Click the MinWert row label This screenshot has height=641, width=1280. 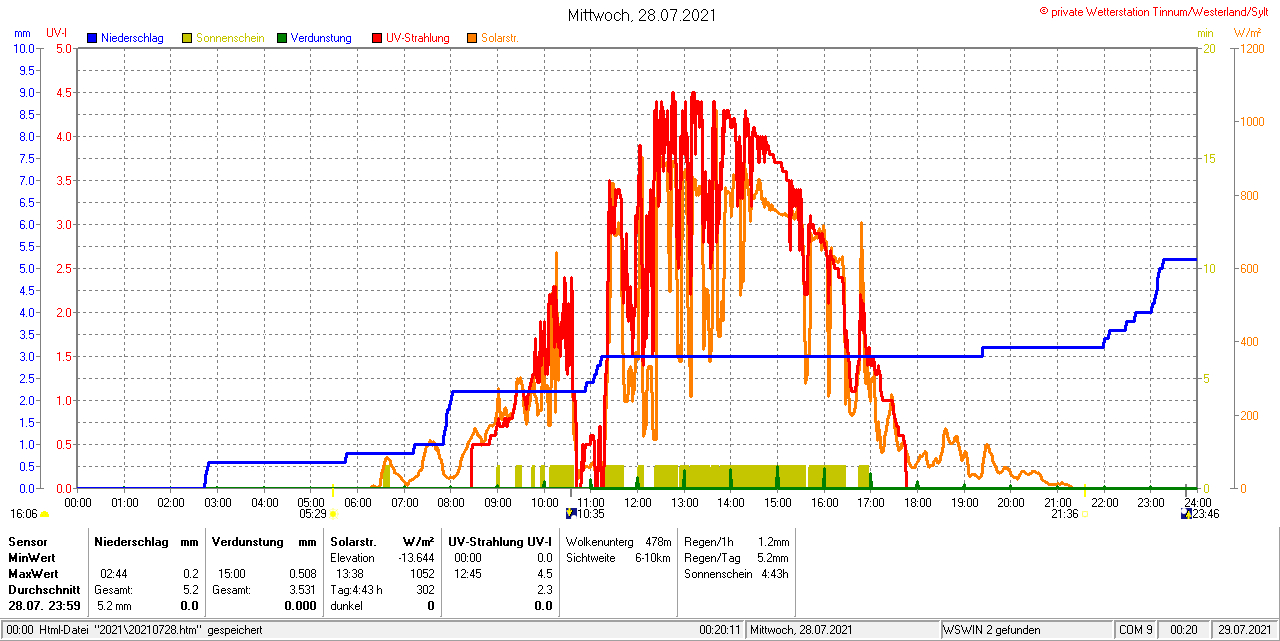(x=31, y=557)
